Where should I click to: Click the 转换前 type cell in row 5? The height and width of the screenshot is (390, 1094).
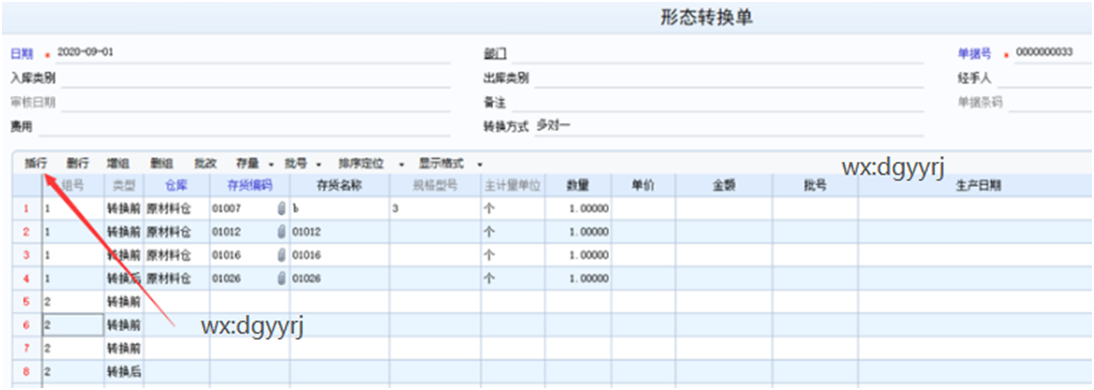(124, 302)
